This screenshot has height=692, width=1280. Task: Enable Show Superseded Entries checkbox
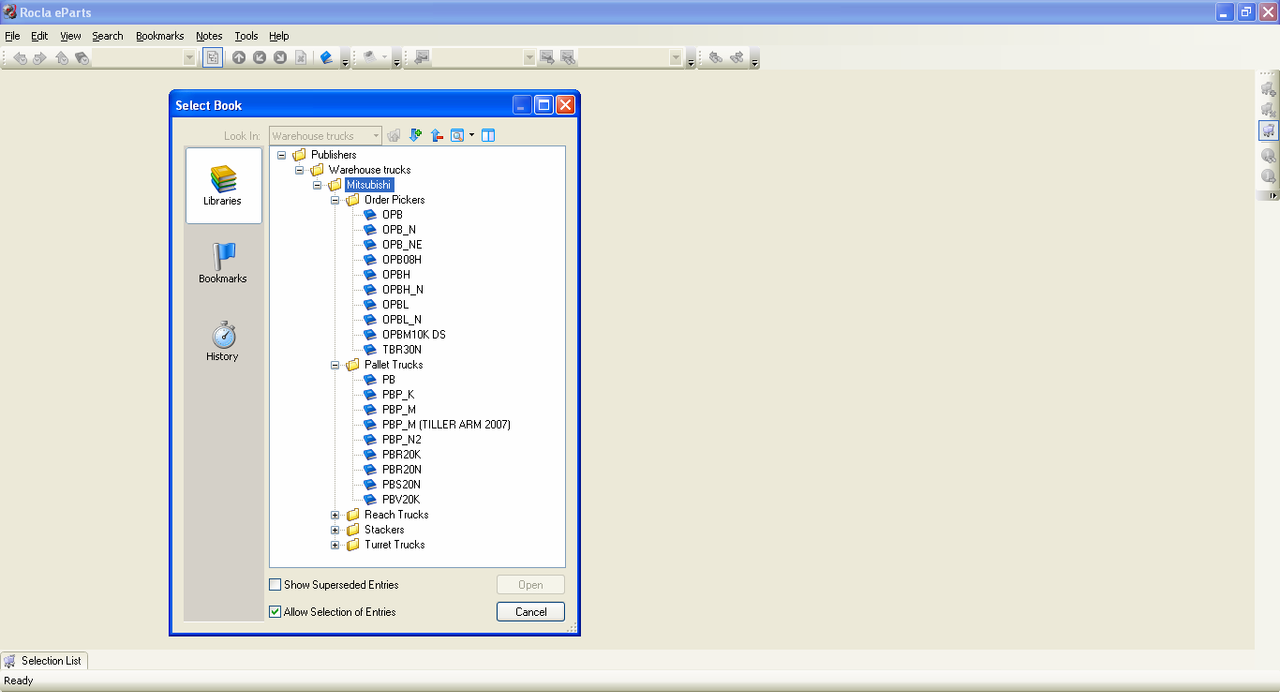pyautogui.click(x=275, y=585)
